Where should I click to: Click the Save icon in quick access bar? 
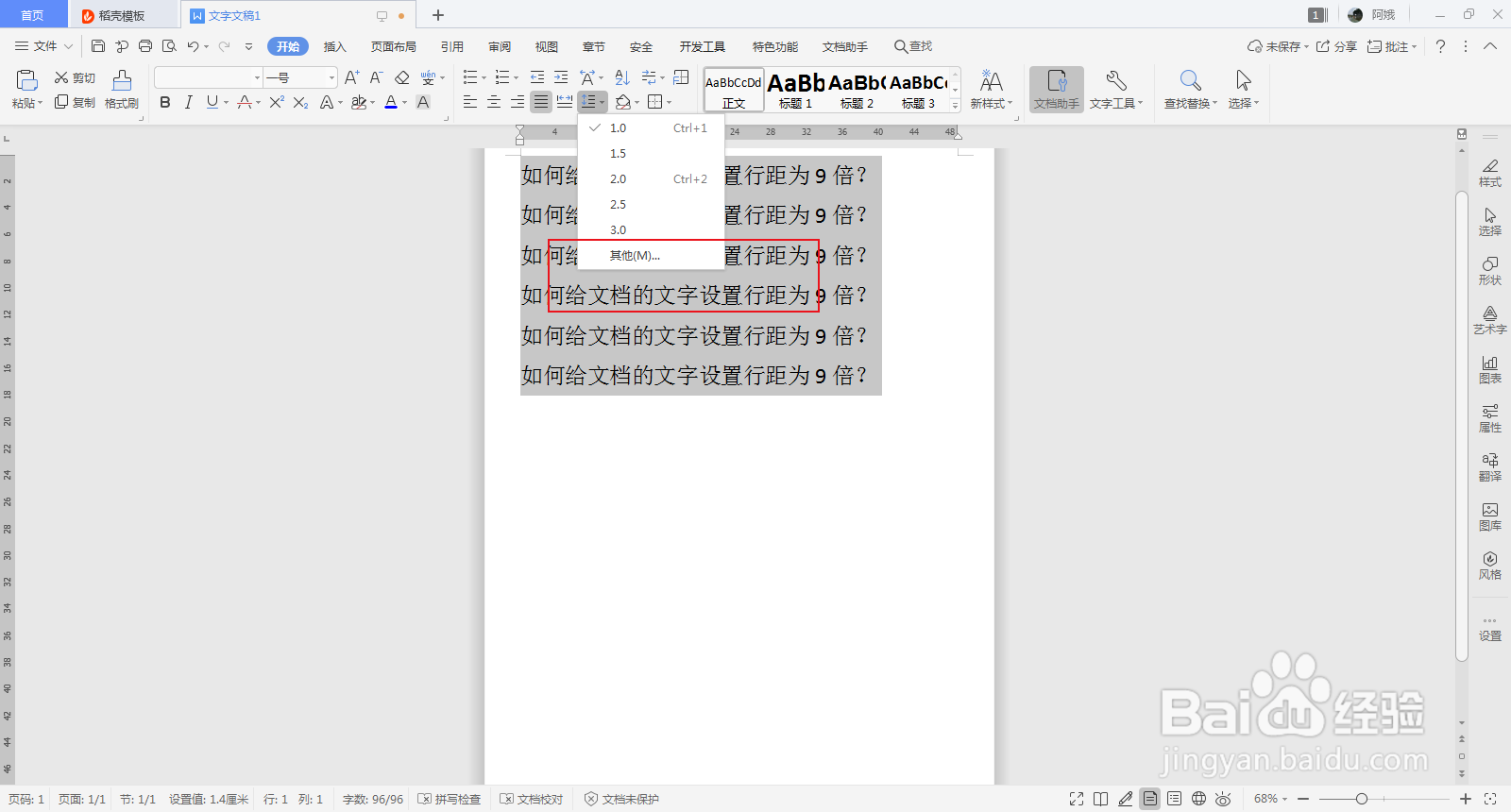[x=98, y=46]
